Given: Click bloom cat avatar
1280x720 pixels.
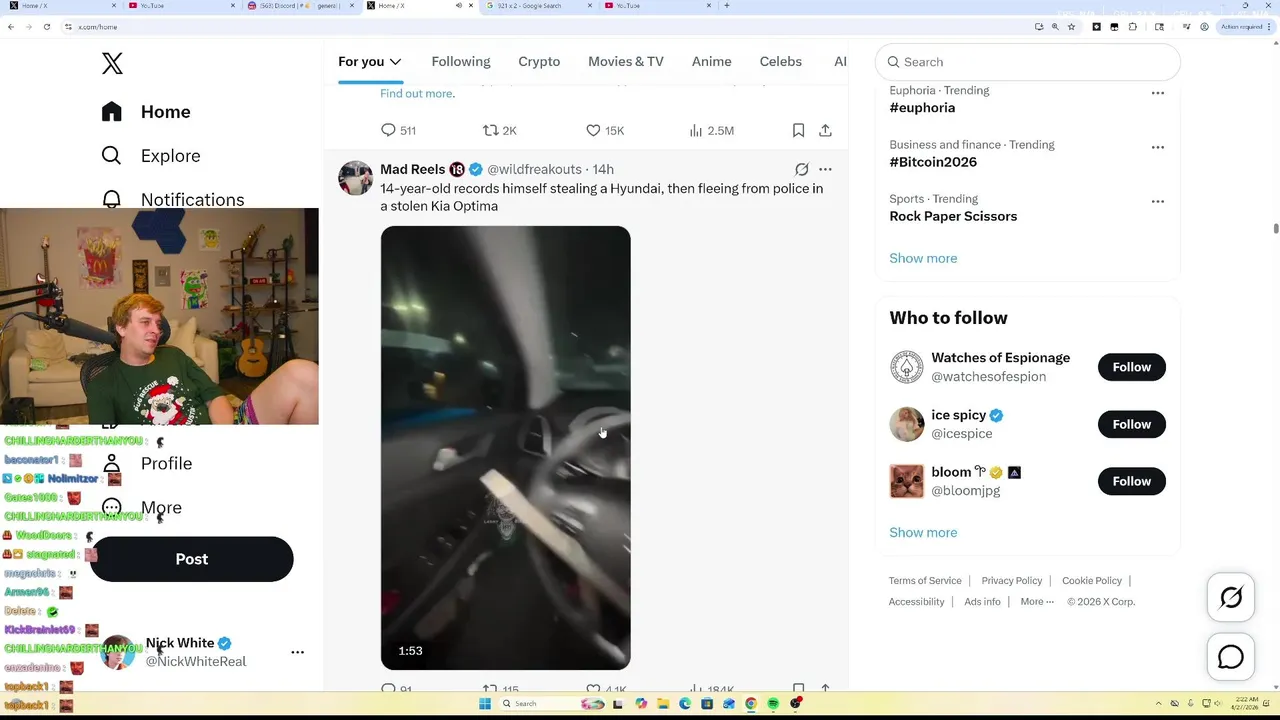Looking at the screenshot, I should [x=907, y=481].
